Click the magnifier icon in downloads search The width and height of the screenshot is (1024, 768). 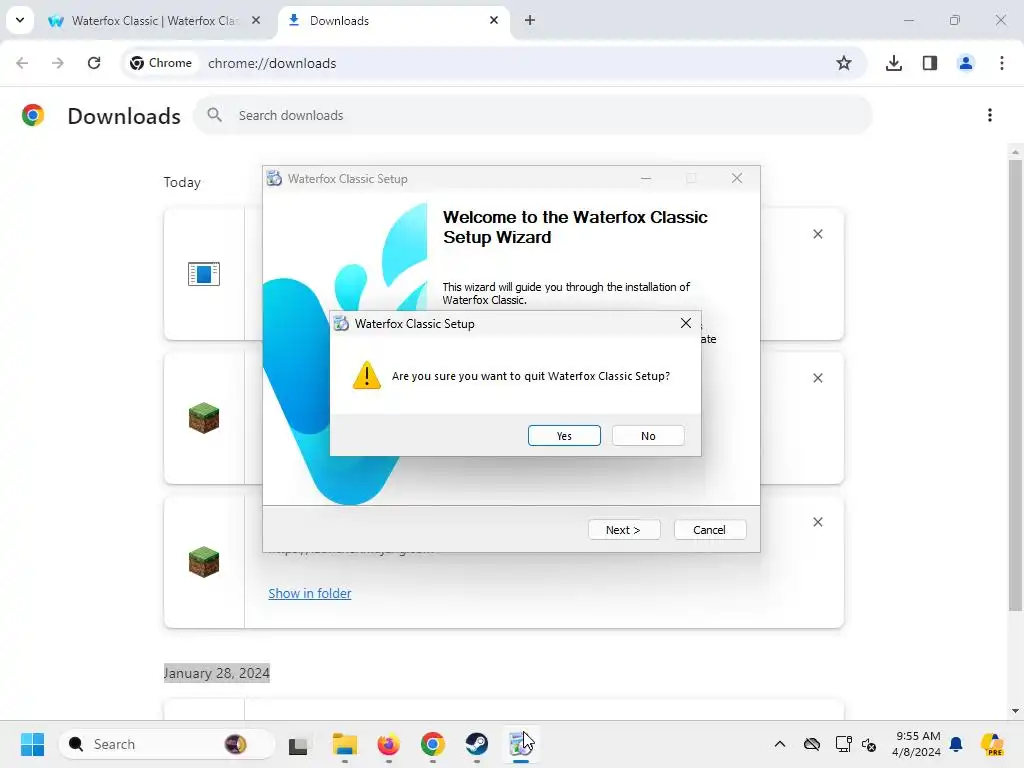[x=214, y=115]
